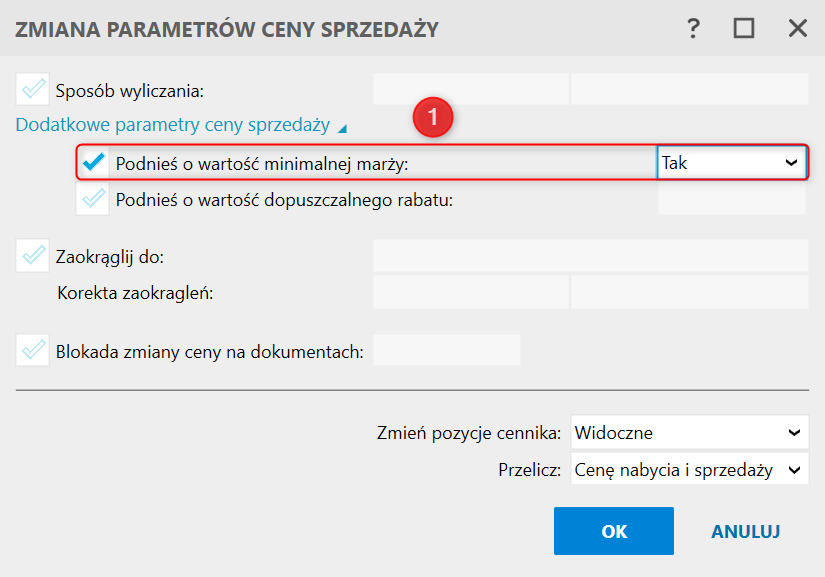Toggle the Zaokrąglij do checkbox
The image size is (825, 577).
point(33,257)
